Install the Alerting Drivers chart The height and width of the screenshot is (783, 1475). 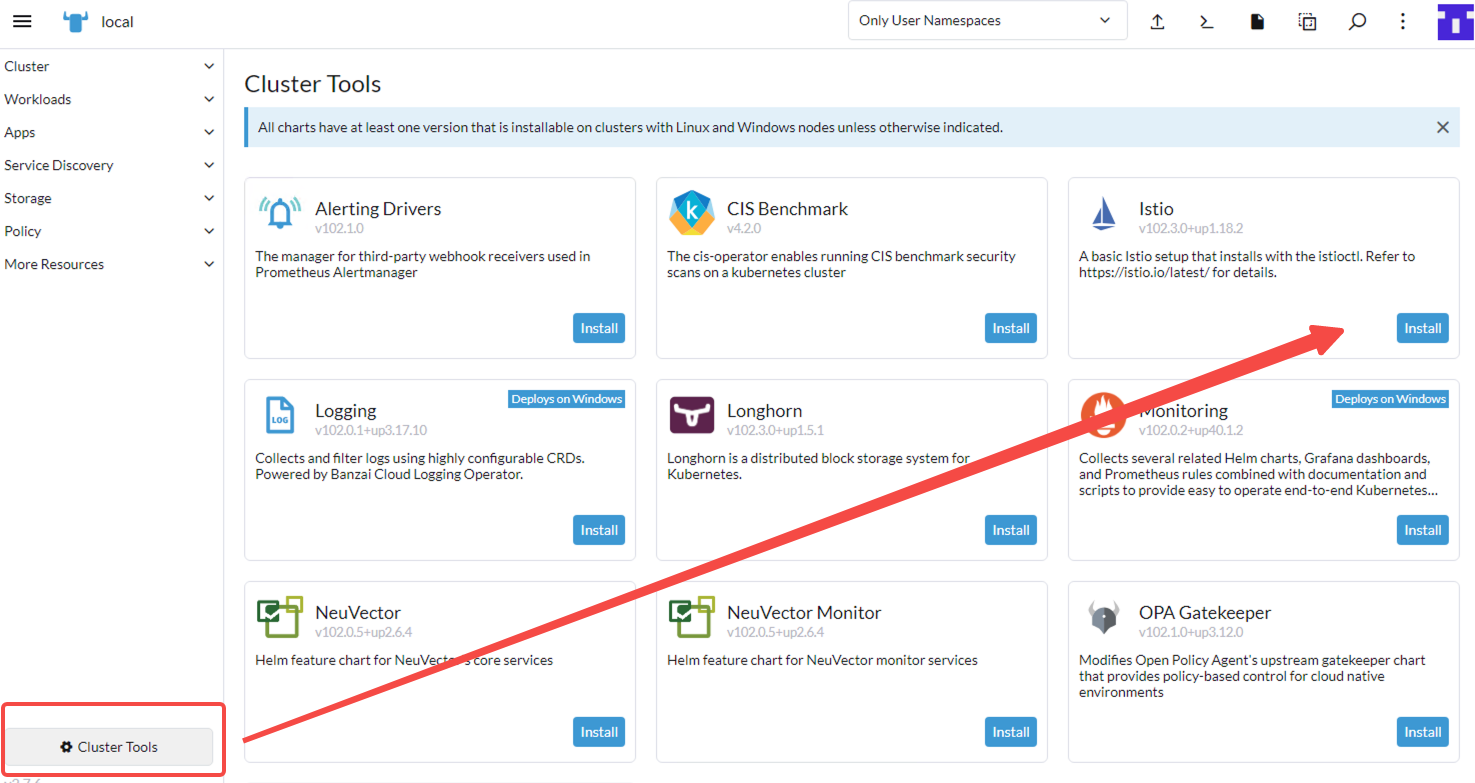(599, 328)
